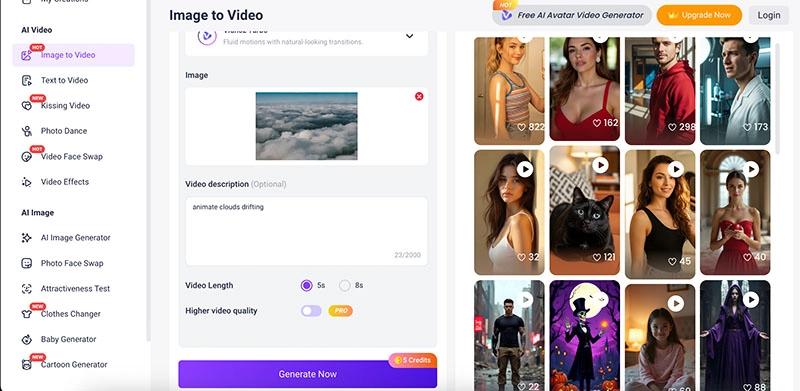Screen dimensions: 800x391
Task: Open Photo Face Swap menu item
Action: pos(73,263)
